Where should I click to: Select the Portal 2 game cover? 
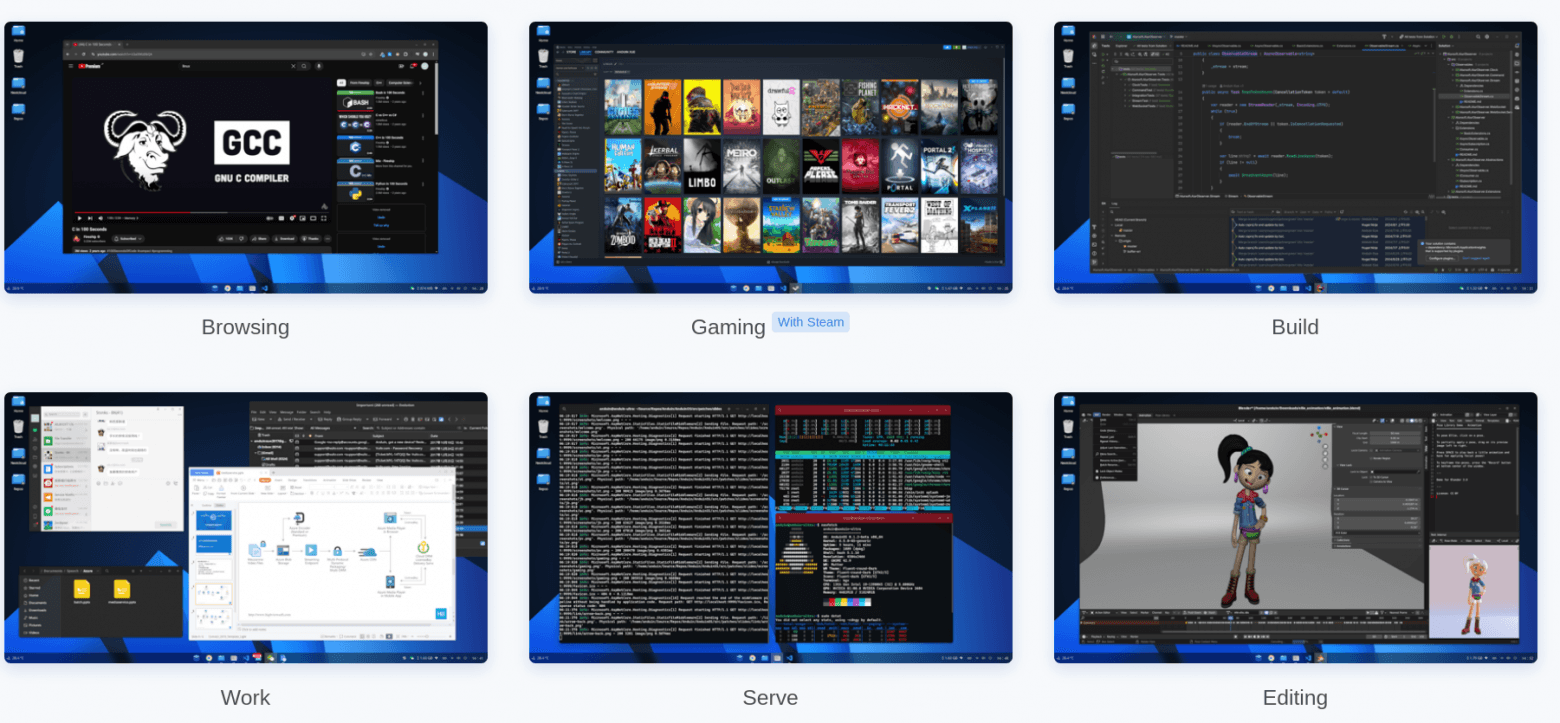[x=939, y=166]
